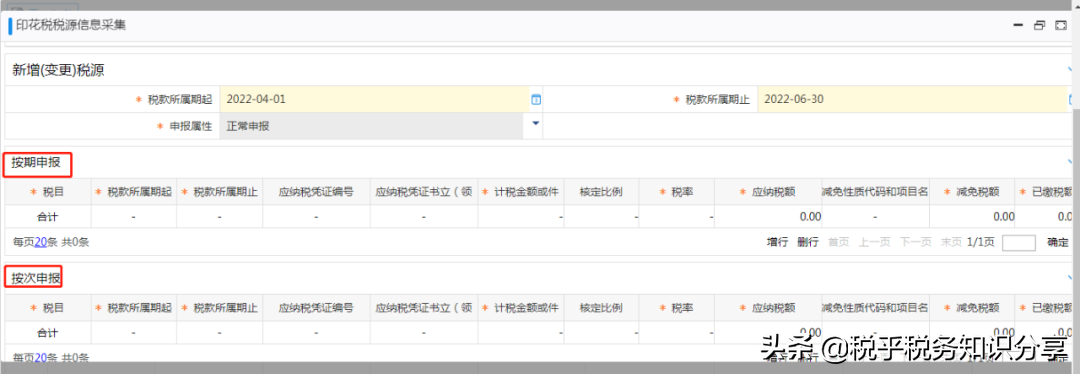Click 减免性质代码和项目名 header in 按次申报 table
The height and width of the screenshot is (374, 1080).
click(875, 308)
